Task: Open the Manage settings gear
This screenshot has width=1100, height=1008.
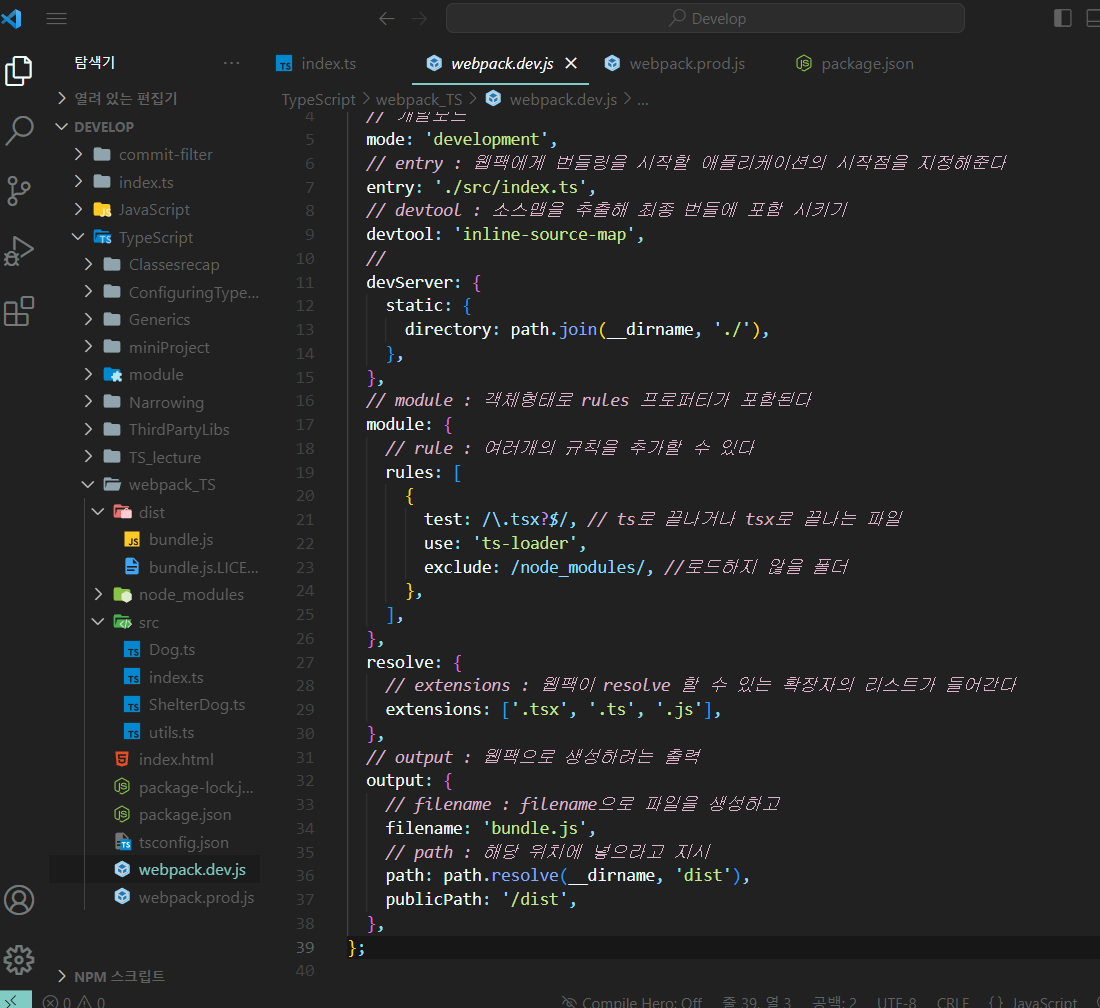Action: (20, 959)
